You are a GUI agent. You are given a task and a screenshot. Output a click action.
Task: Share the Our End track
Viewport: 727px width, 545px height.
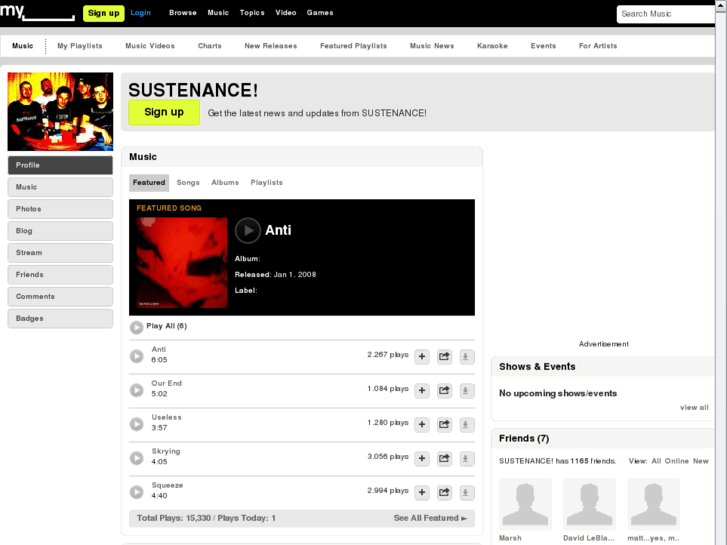[444, 391]
